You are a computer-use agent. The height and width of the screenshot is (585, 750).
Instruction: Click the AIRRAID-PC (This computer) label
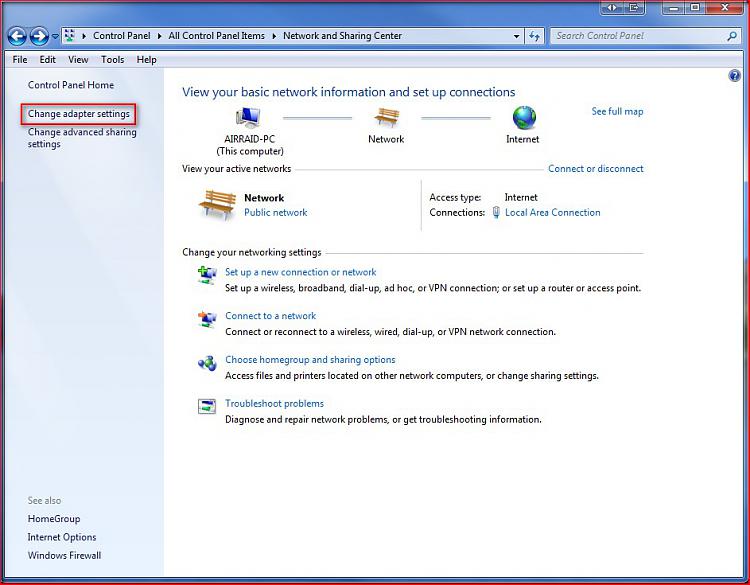[x=250, y=145]
